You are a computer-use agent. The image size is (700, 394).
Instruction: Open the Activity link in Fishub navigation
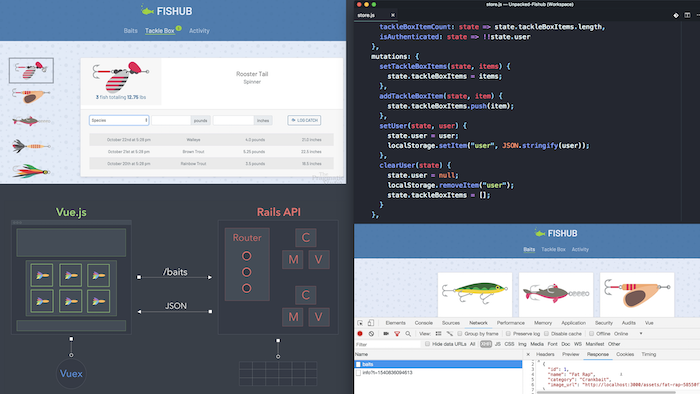[199, 31]
